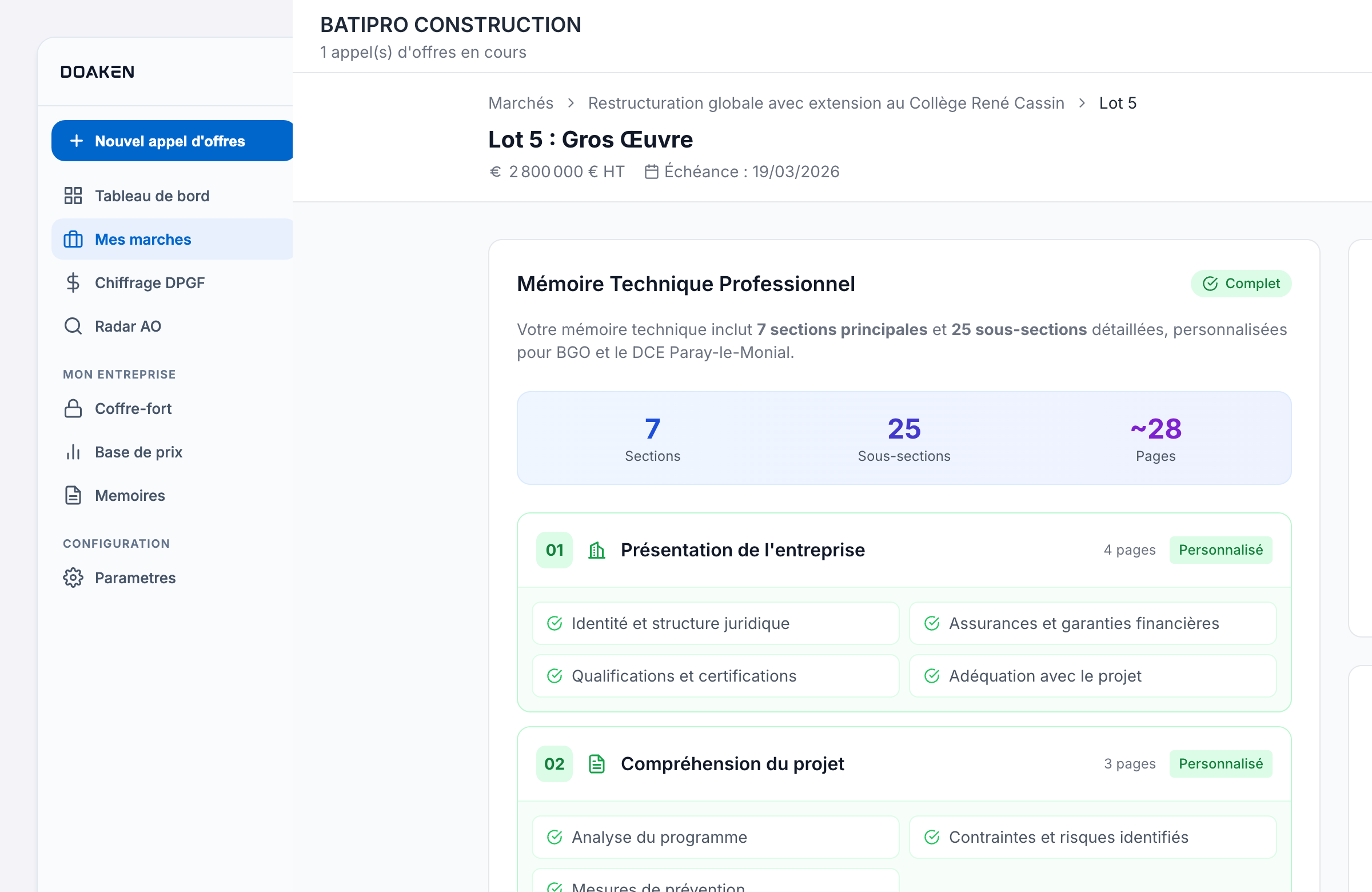Open Memoires via the document icon
The width and height of the screenshot is (1372, 892).
pyautogui.click(x=73, y=495)
